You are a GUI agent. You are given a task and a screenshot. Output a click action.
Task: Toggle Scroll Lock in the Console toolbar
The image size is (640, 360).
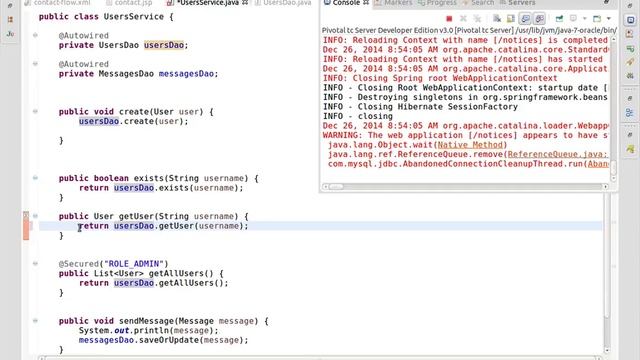[x=511, y=19]
